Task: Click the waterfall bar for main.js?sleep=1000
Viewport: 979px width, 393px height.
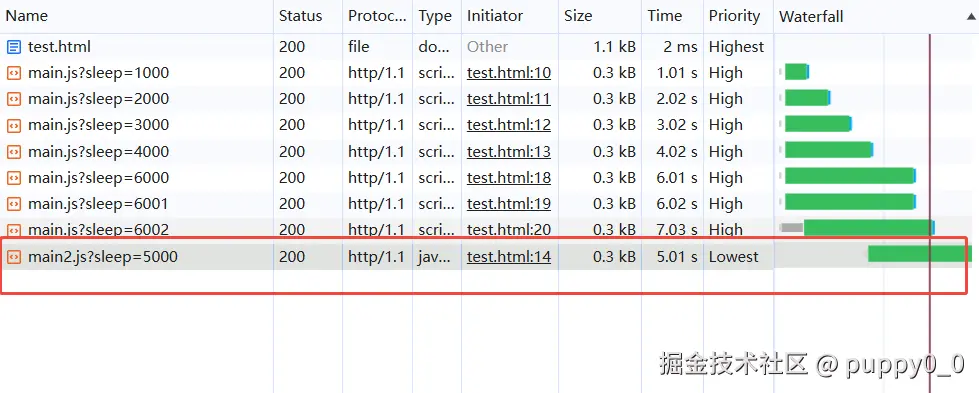Action: 796,72
